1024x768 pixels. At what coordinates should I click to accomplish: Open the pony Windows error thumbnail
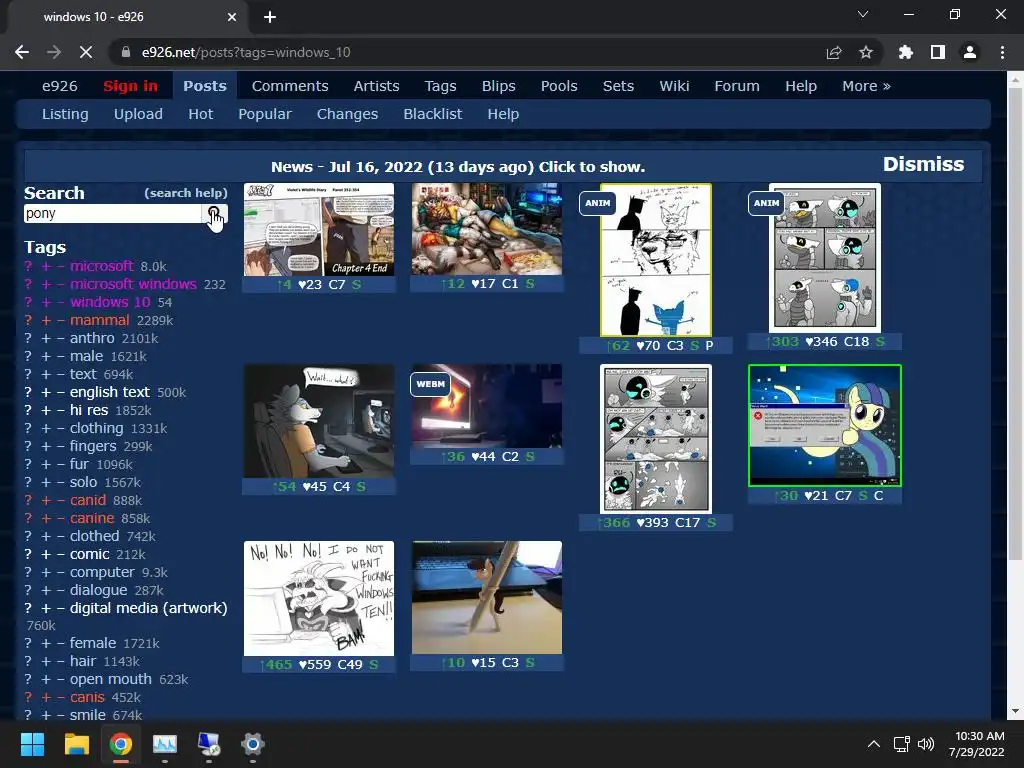[825, 426]
